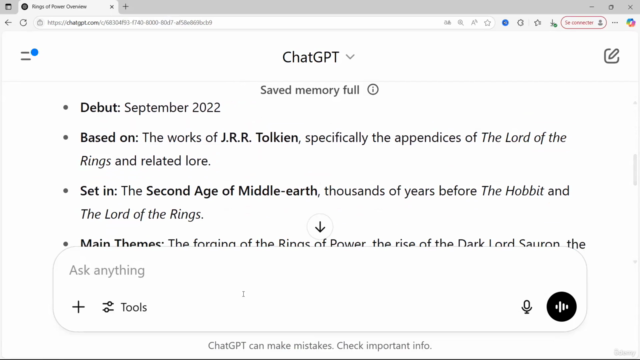The width and height of the screenshot is (640, 360).
Task: Open ChatGPT model selector dropdown
Action: 318,57
